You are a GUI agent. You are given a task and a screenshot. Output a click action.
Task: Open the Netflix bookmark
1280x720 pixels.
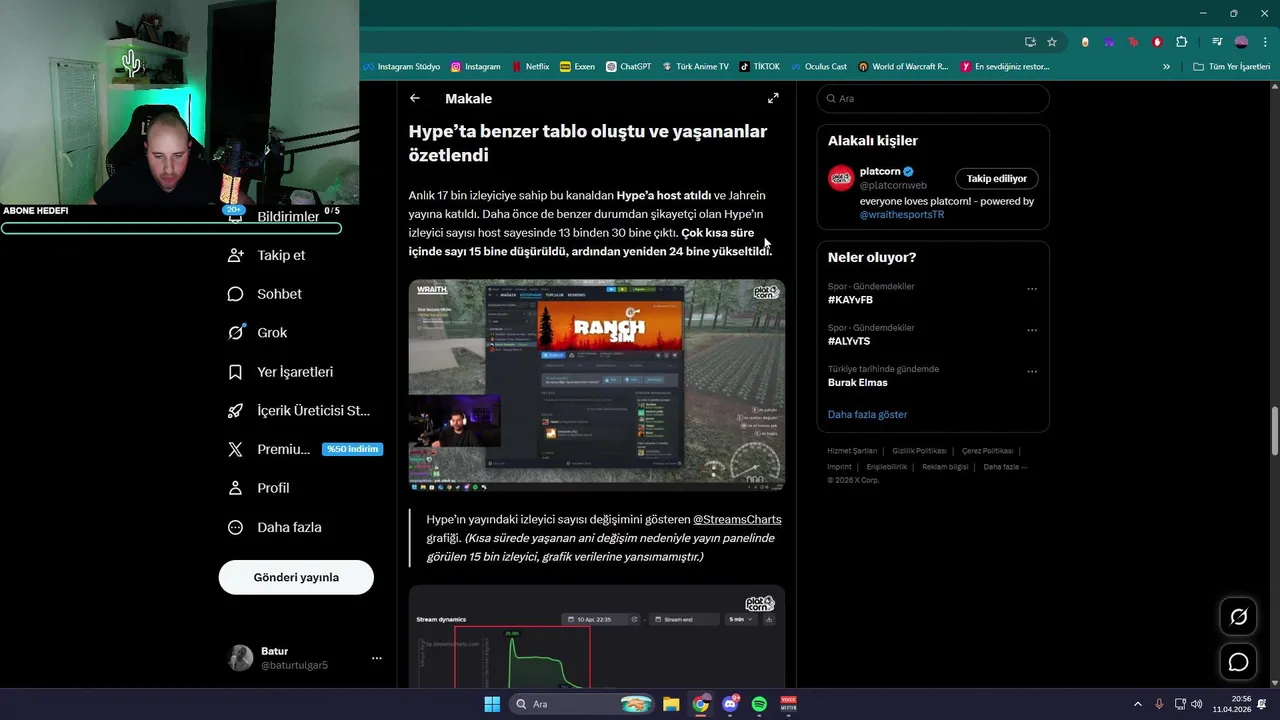pos(530,67)
